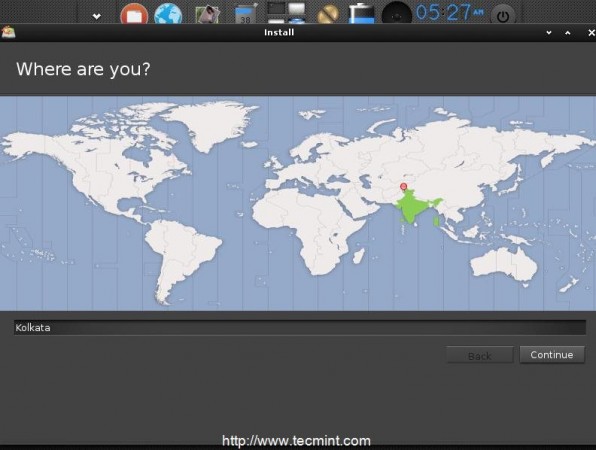
Task: Click the Back button
Action: 480,356
